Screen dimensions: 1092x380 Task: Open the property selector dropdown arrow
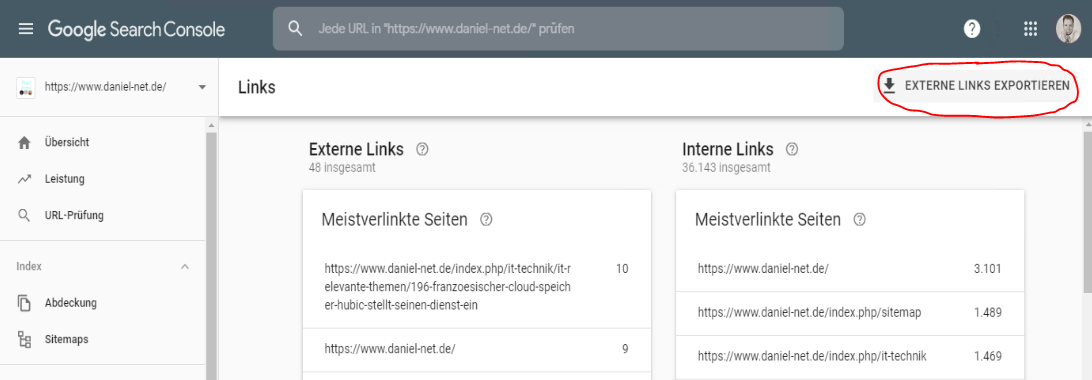(202, 87)
